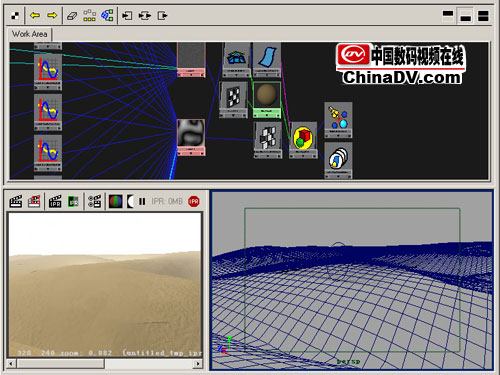The height and width of the screenshot is (375, 500).
Task: Click the XYZ axis indicator in viewport
Action: [x=225, y=345]
